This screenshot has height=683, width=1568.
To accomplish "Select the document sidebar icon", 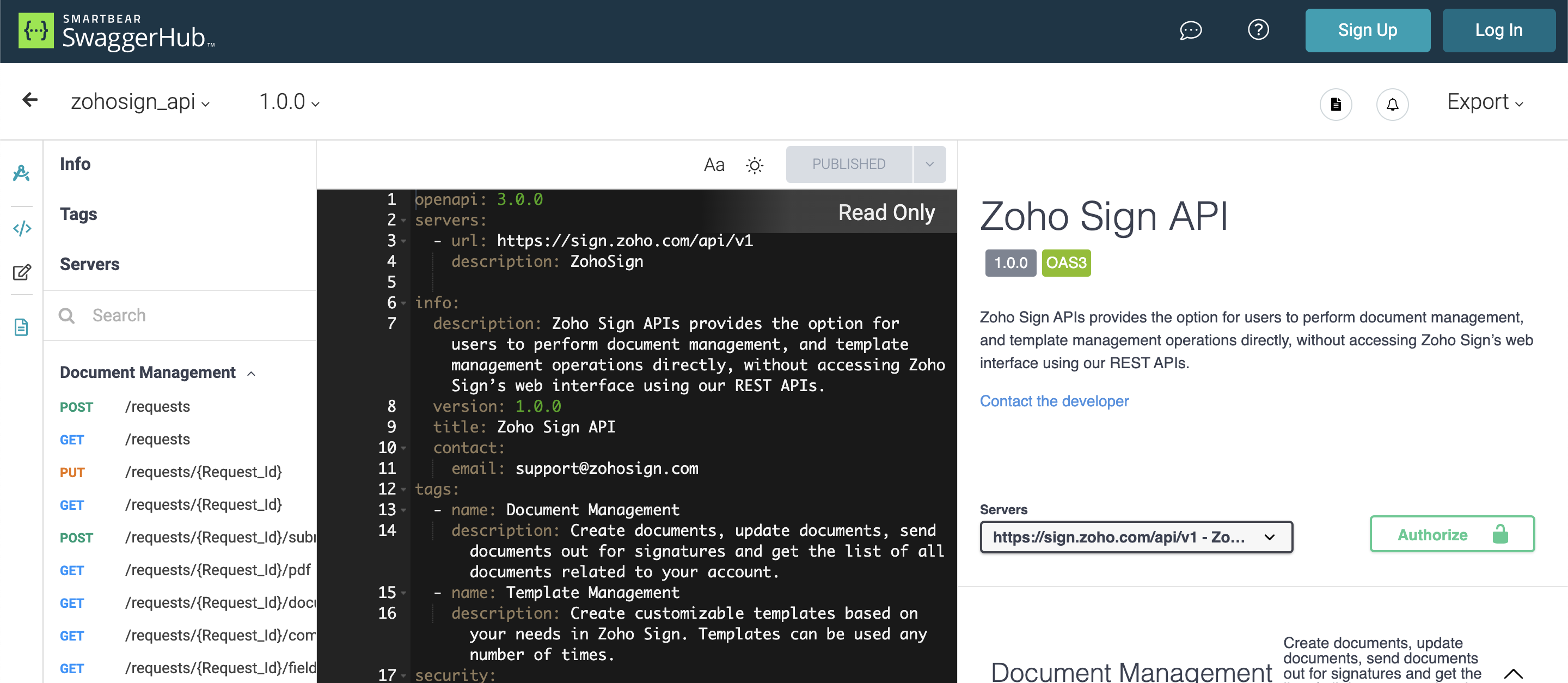I will pyautogui.click(x=21, y=327).
